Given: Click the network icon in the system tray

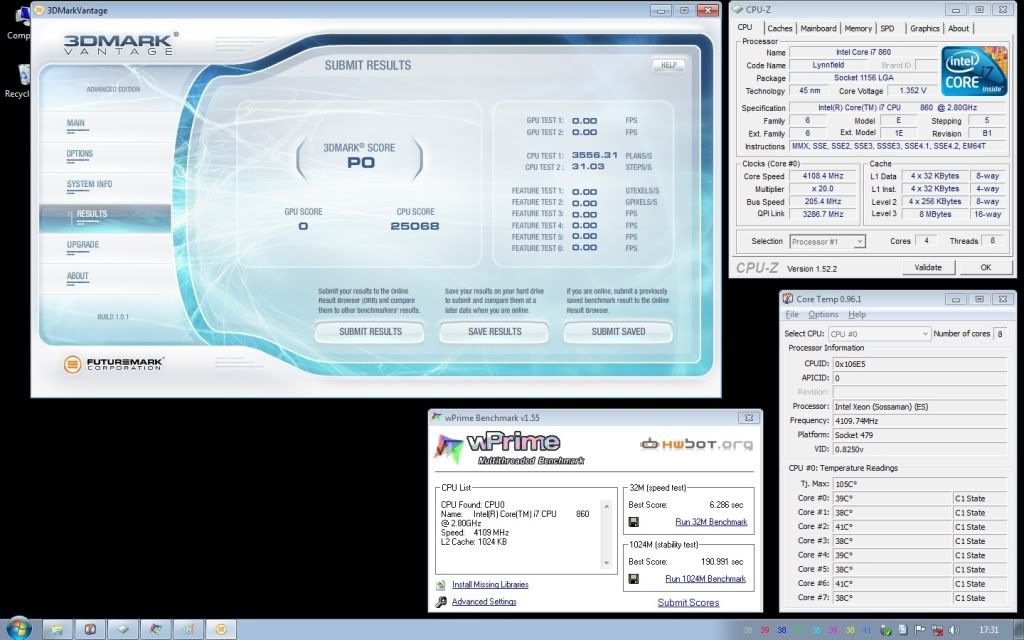Looking at the screenshot, I should pyautogui.click(x=937, y=630).
